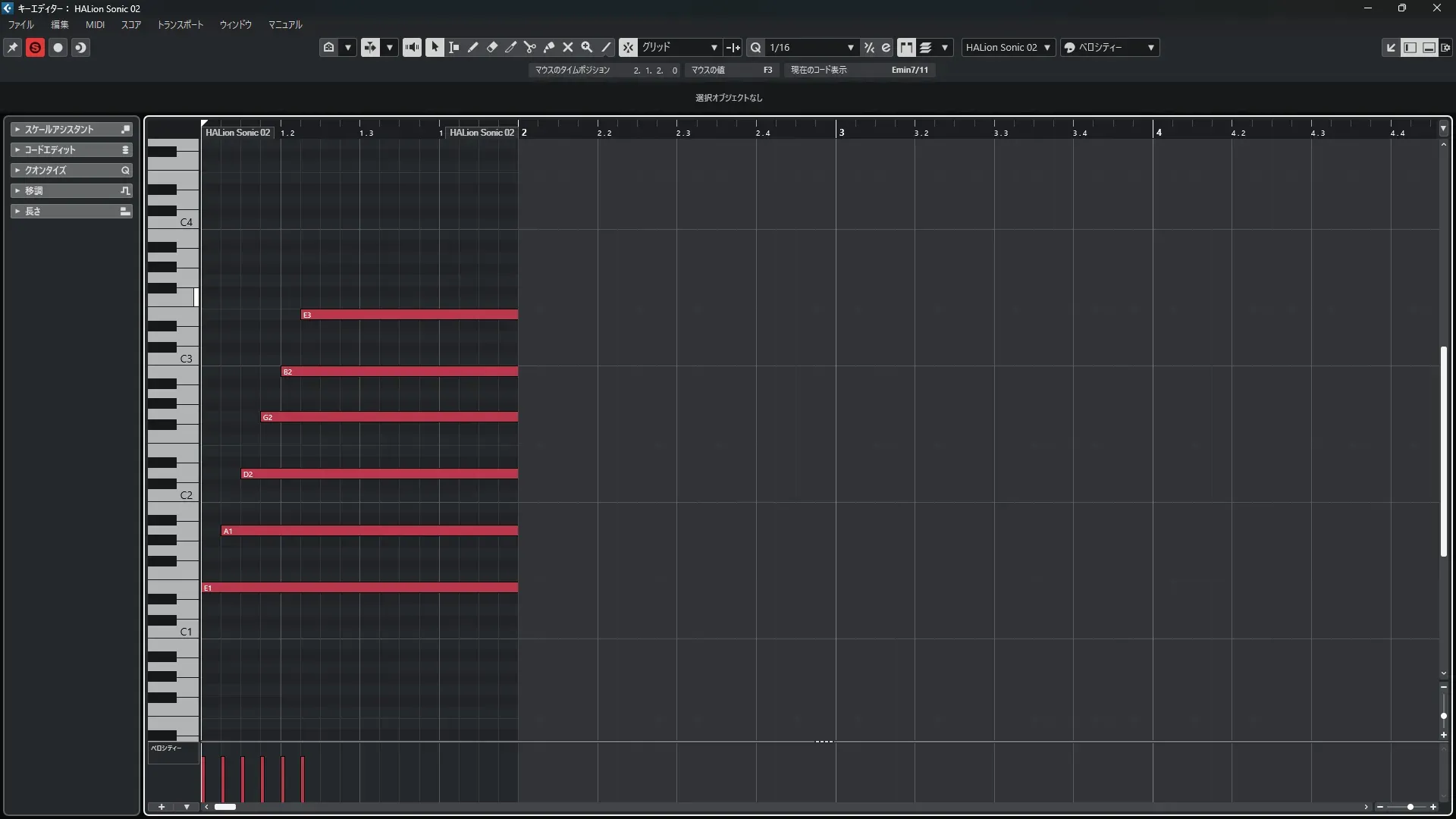Select the Zoom magnifier tool

pyautogui.click(x=587, y=47)
